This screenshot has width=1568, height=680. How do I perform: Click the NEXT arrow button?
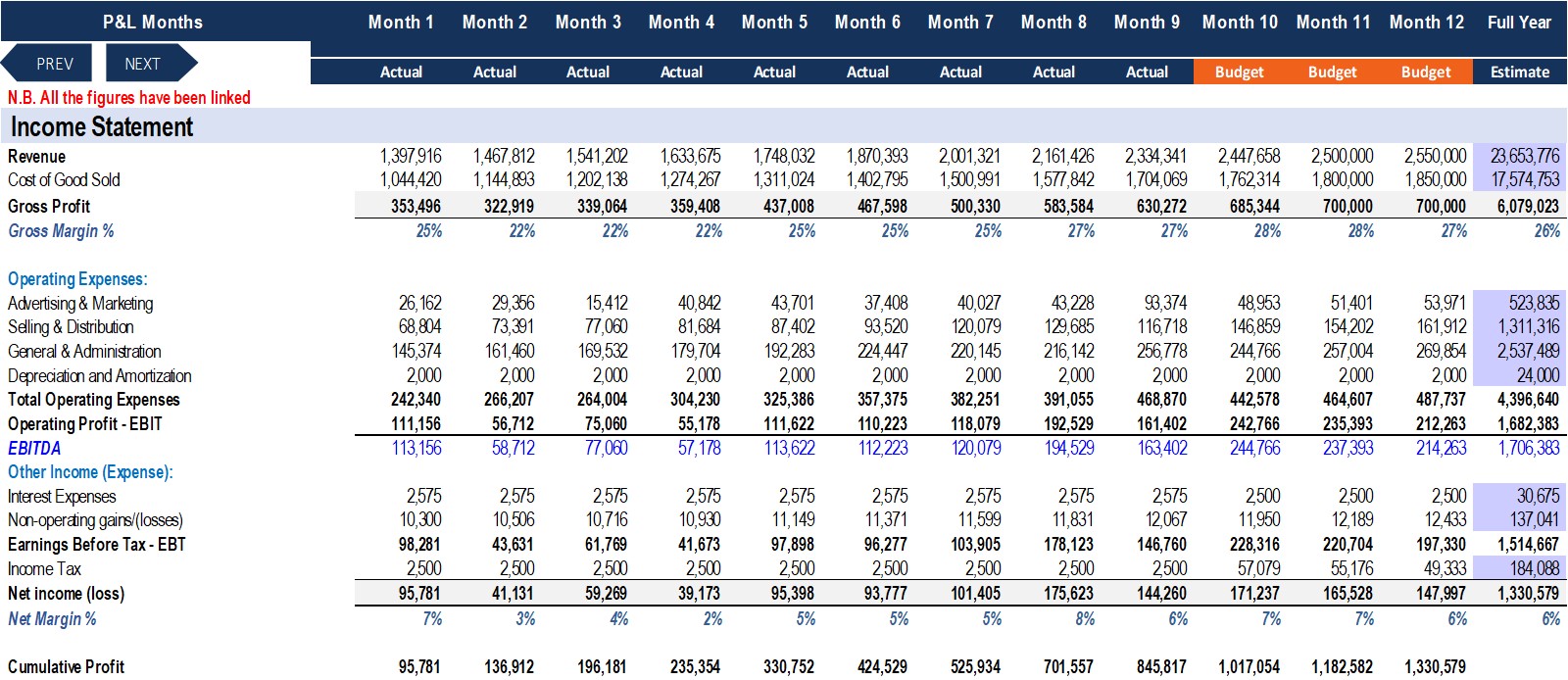pos(149,64)
